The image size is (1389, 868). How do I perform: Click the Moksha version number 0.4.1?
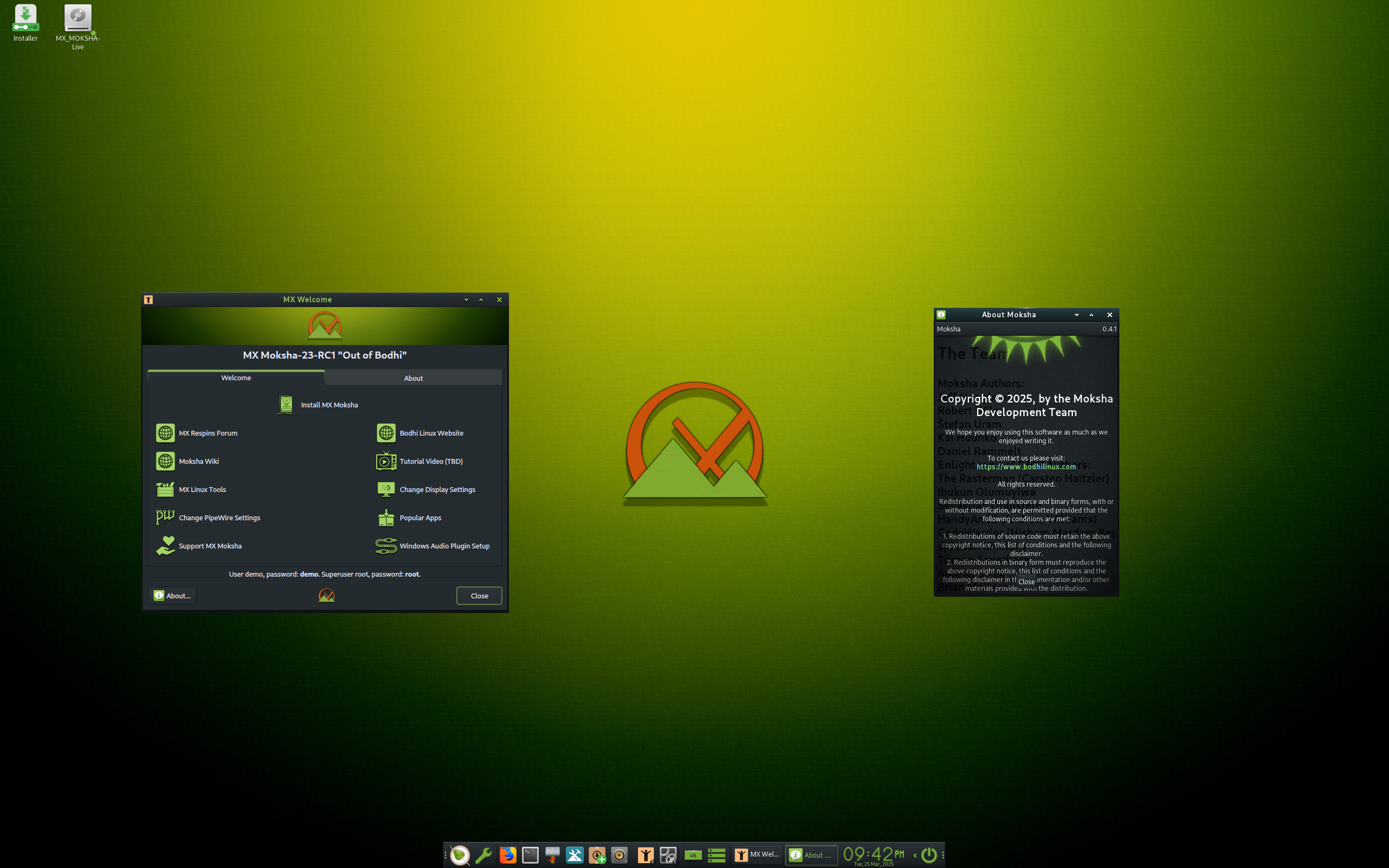coord(1109,329)
